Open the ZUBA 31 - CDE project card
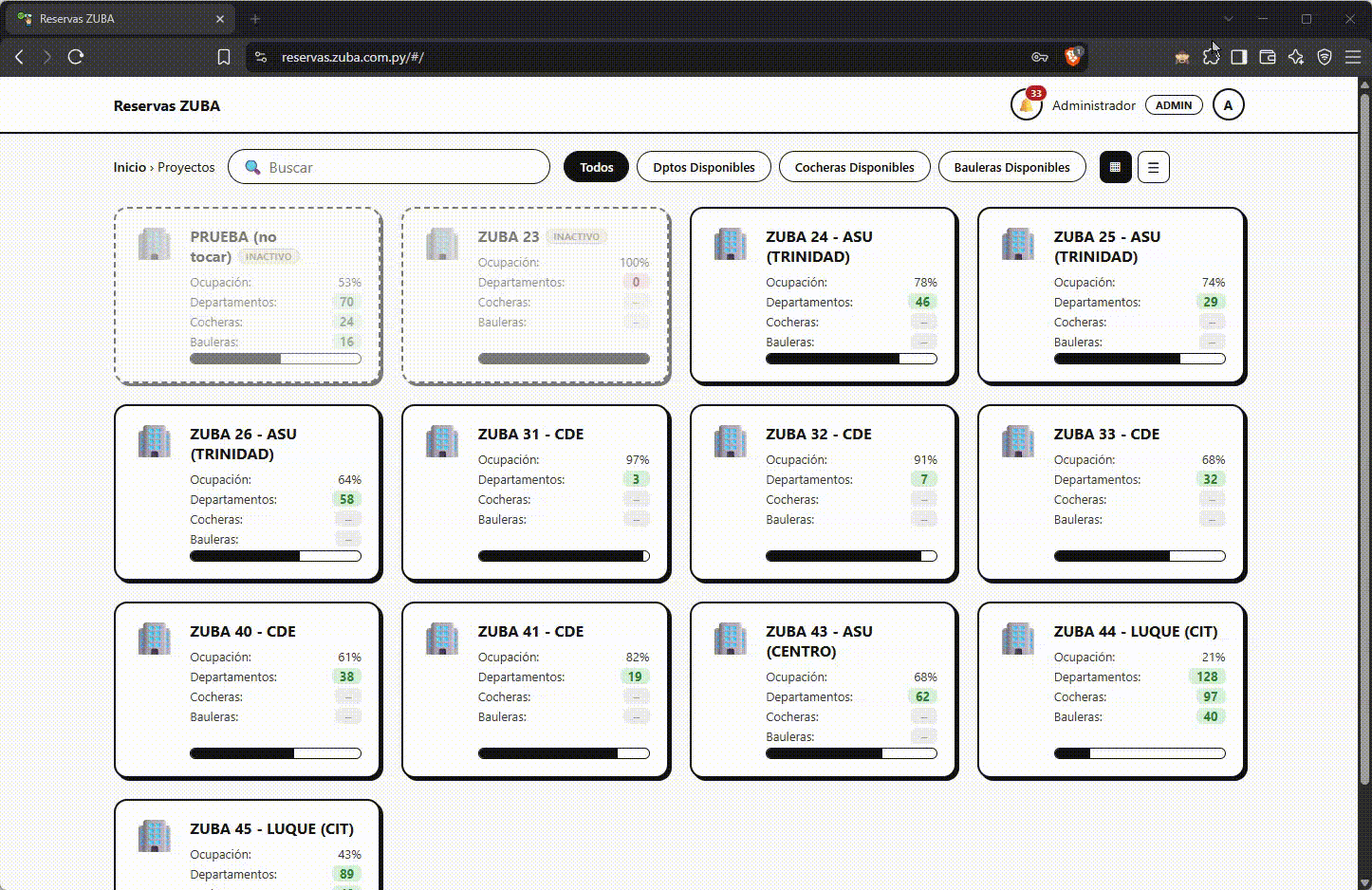1372x890 pixels. tap(535, 492)
